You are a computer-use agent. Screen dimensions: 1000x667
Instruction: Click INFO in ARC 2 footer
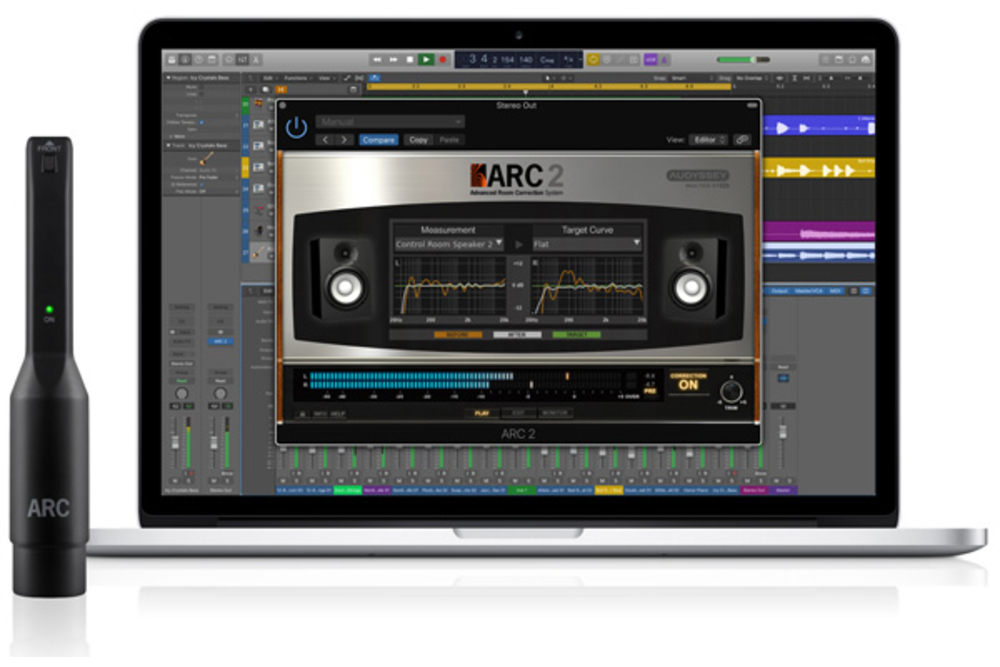coord(320,414)
